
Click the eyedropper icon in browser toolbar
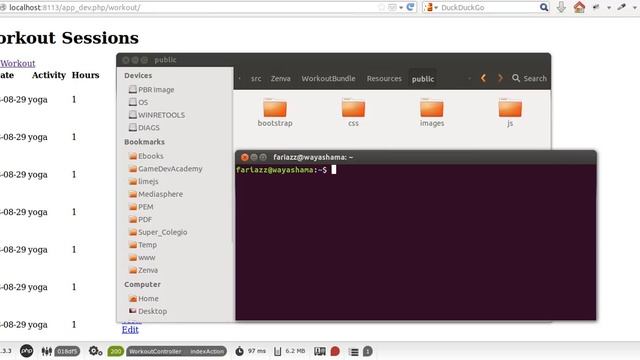(622, 7)
